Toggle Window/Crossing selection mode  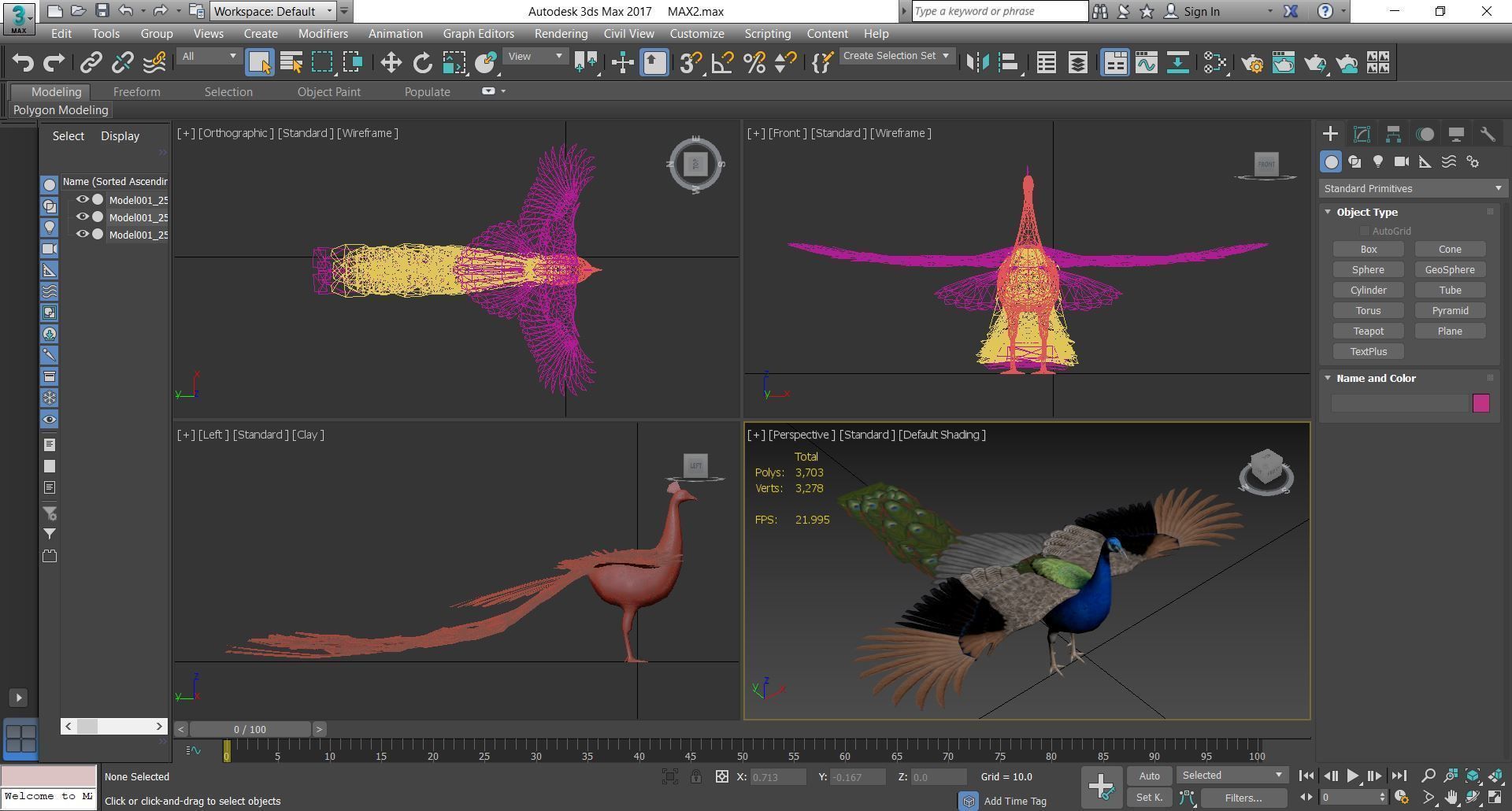(x=353, y=62)
